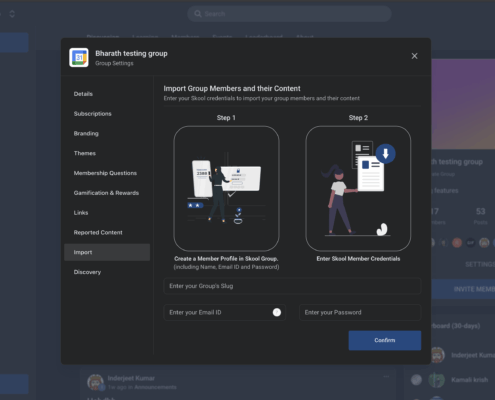Click the help icon in Email ID field
Screen dimensions: 495x400
coord(277,312)
